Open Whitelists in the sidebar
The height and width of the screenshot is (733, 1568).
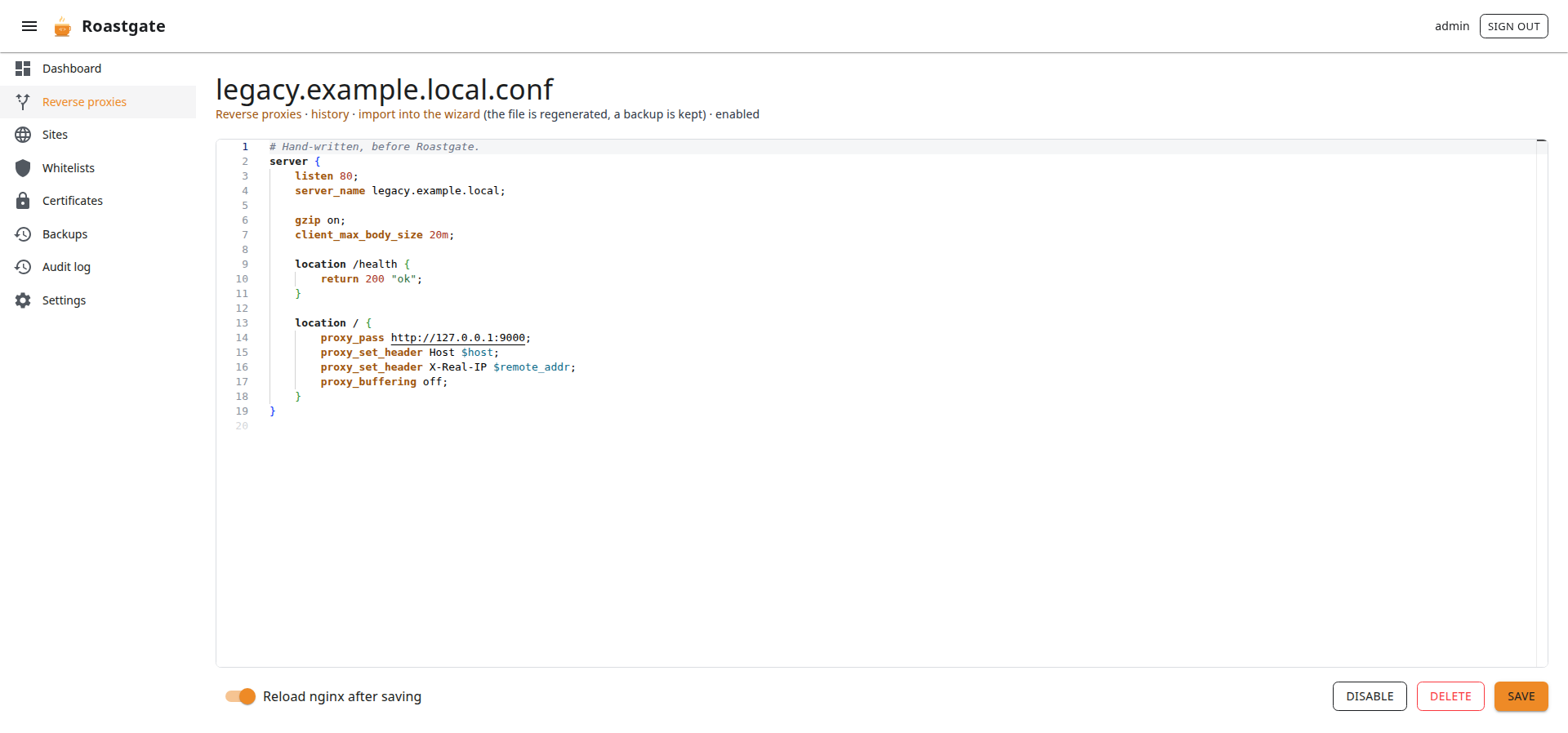click(98, 168)
